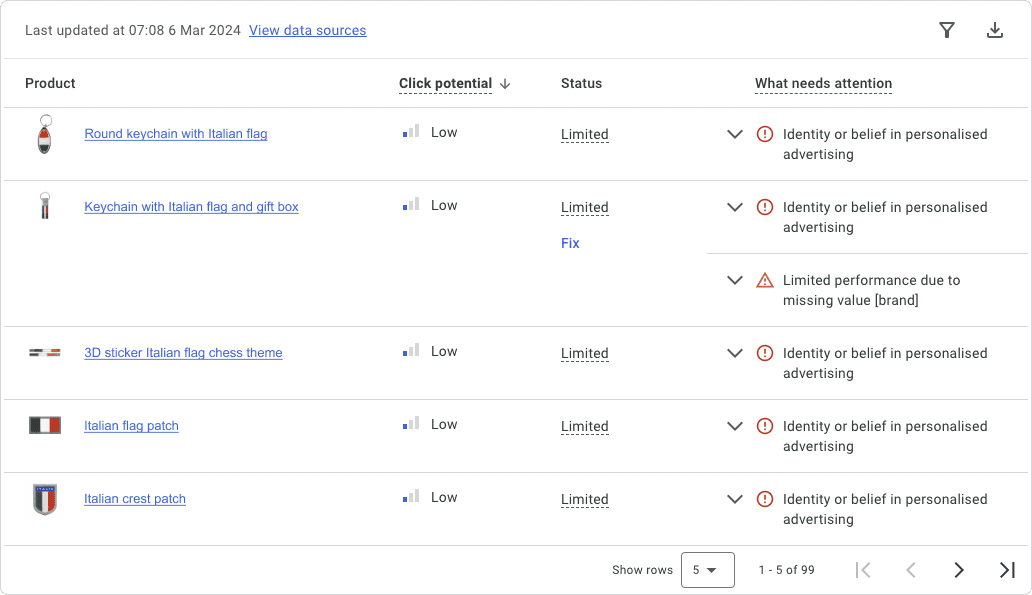Click the download table icon
This screenshot has width=1032, height=595.
coord(995,30)
